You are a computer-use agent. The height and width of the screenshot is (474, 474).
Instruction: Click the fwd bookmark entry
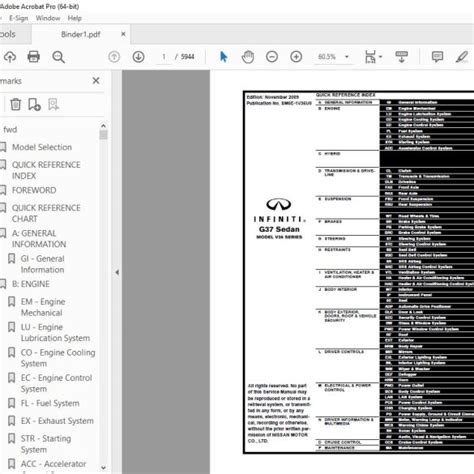(10, 129)
